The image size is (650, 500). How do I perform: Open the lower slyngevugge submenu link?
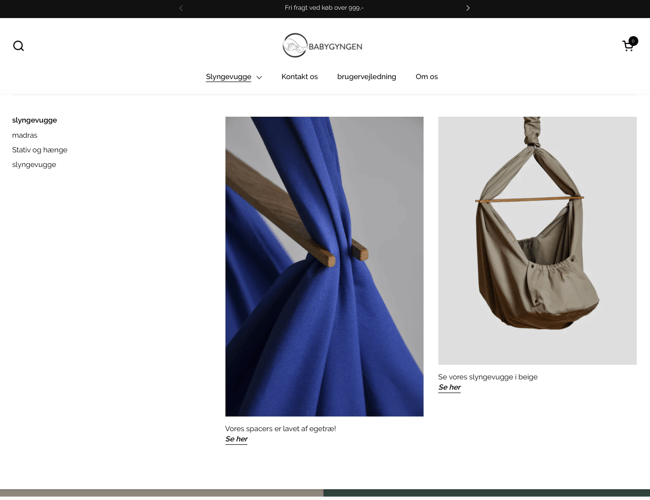point(34,165)
